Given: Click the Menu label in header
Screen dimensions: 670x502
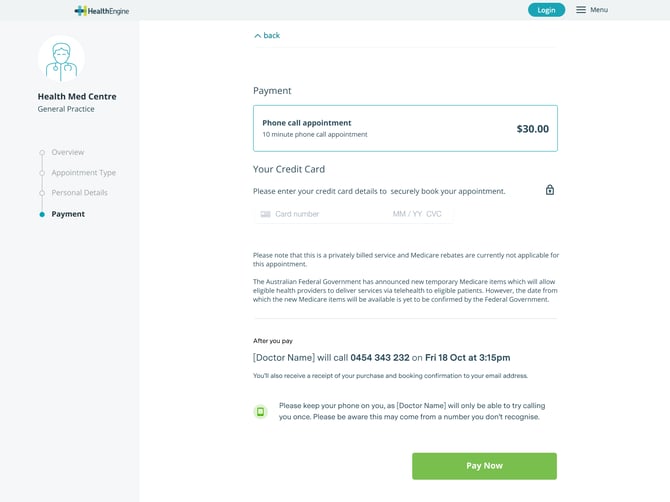Looking at the screenshot, I should pyautogui.click(x=599, y=10).
